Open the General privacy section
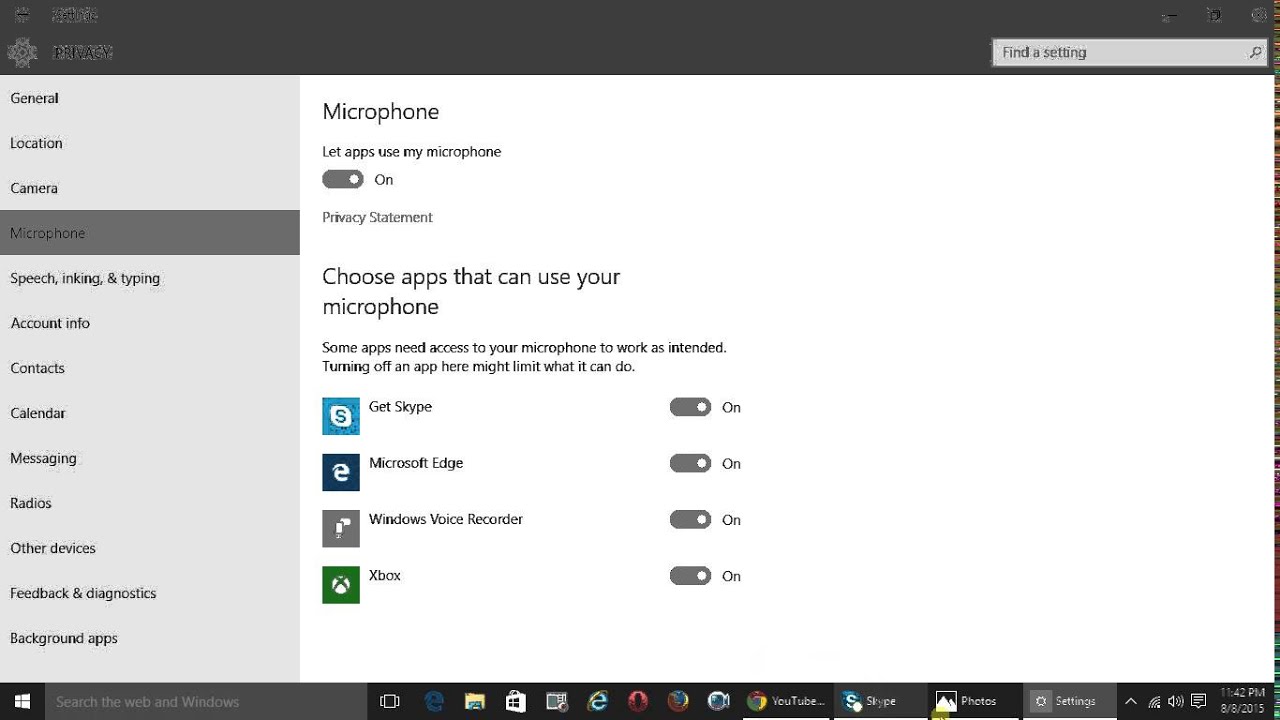This screenshot has width=1280, height=720. [x=150, y=98]
